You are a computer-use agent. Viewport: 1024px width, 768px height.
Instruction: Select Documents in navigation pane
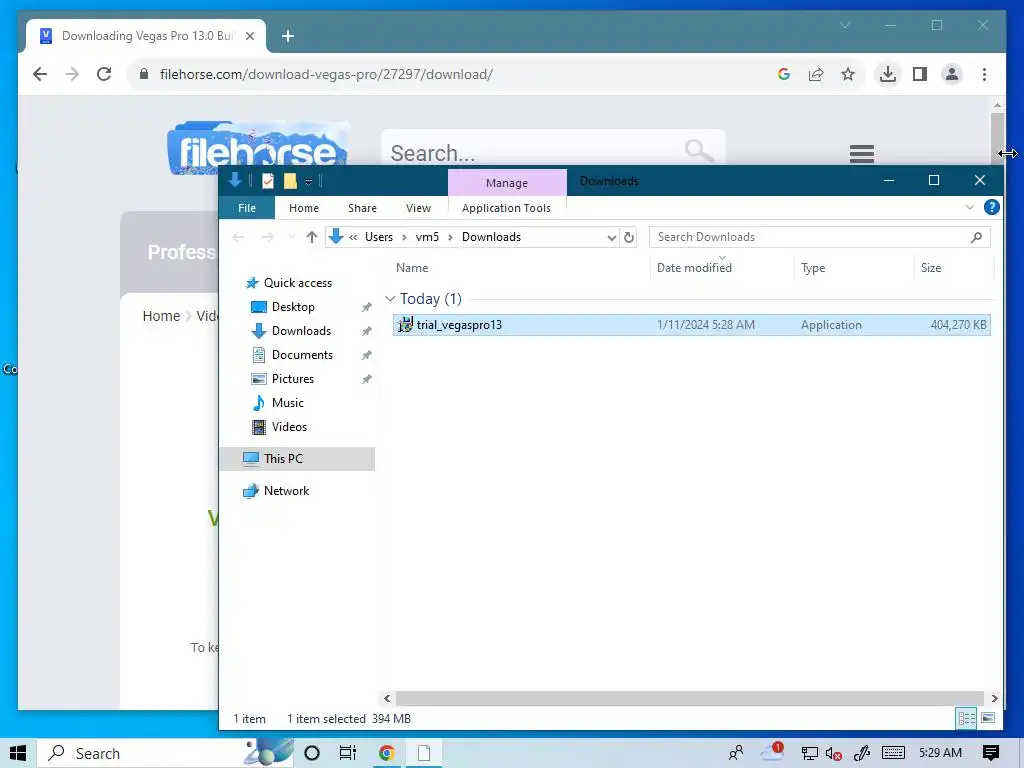click(302, 355)
